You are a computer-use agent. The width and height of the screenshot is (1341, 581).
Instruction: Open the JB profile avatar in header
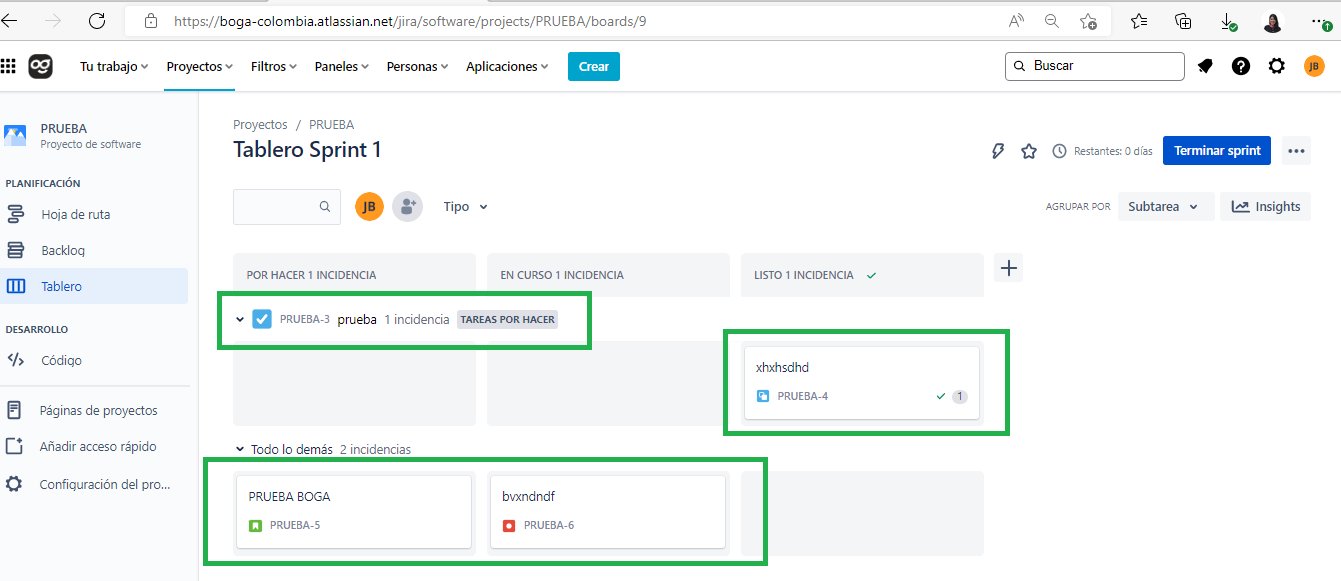pyautogui.click(x=1314, y=66)
